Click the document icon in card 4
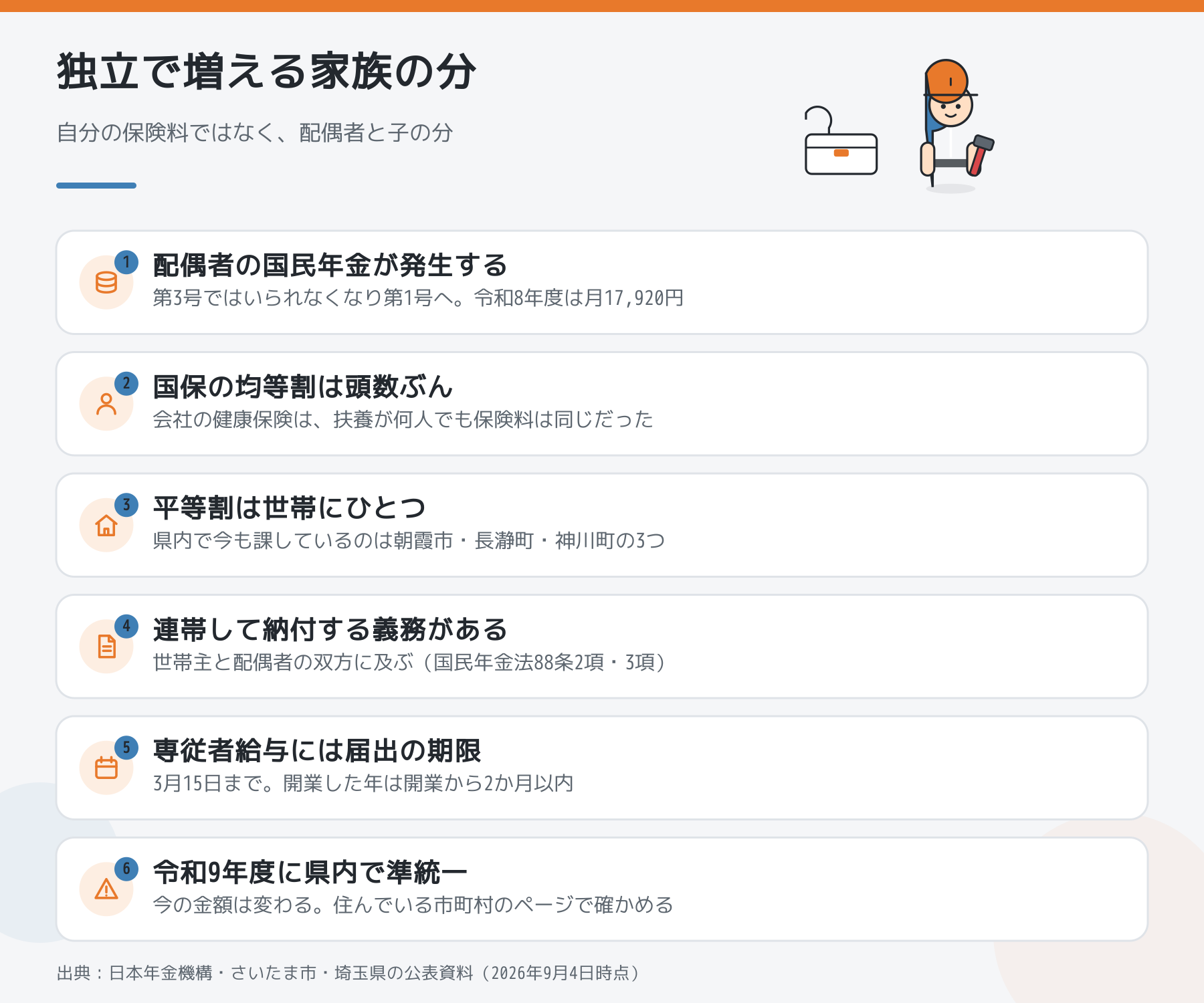The image size is (1204, 1003). coord(106,647)
